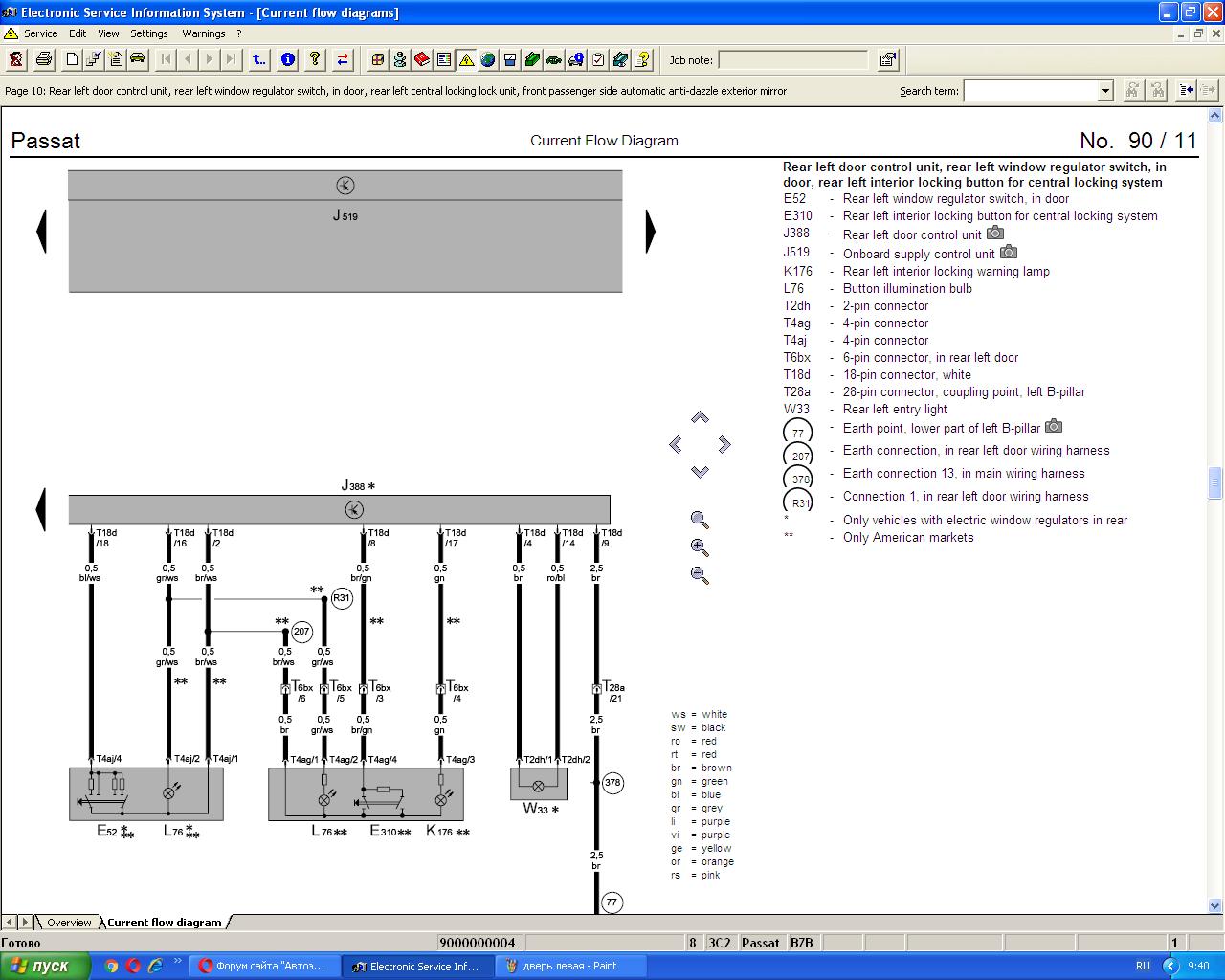Image resolution: width=1225 pixels, height=980 pixels.
Task: Open the View menu
Action: tap(108, 33)
